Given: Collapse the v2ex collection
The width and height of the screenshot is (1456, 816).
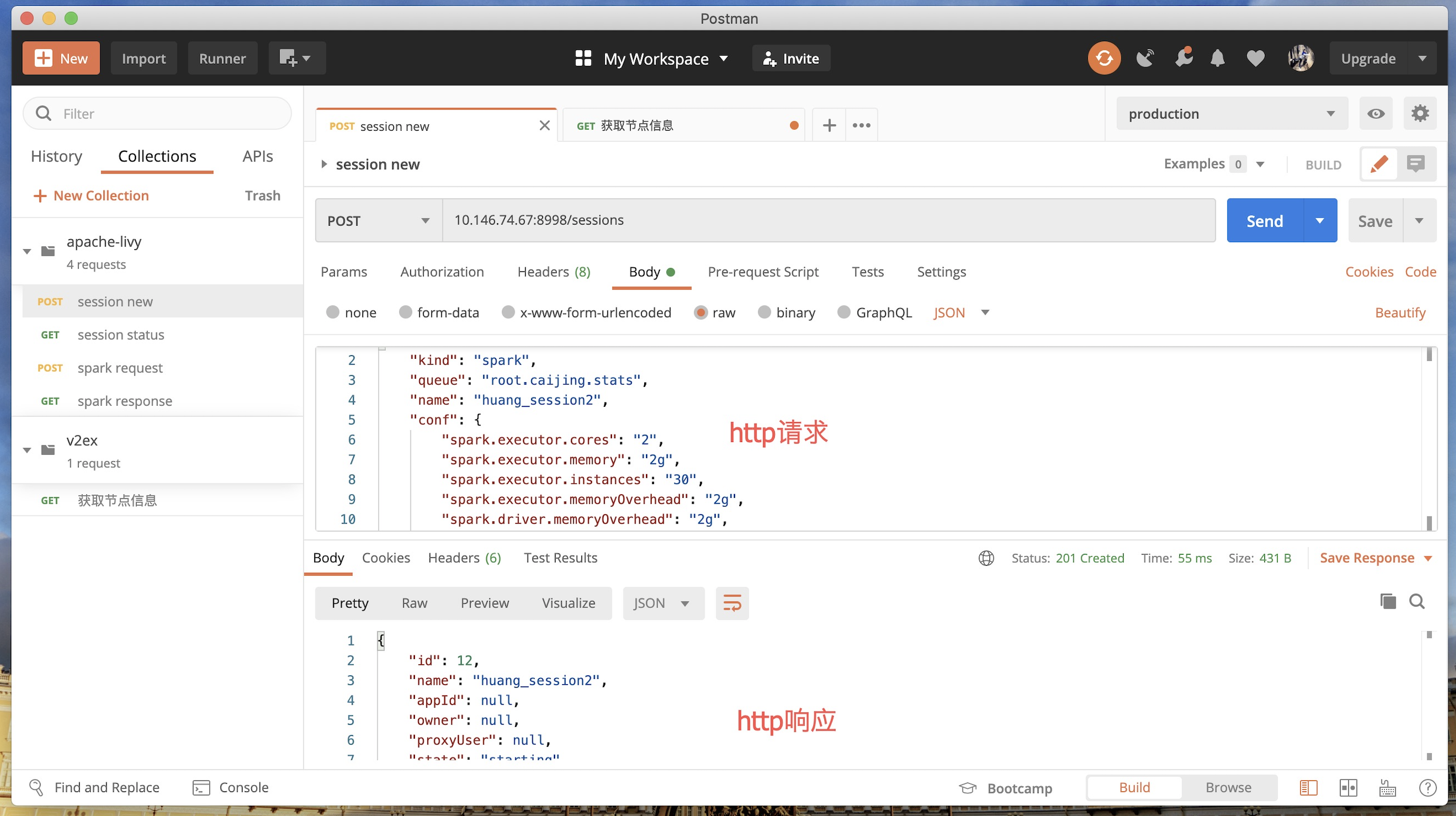Looking at the screenshot, I should pos(27,450).
